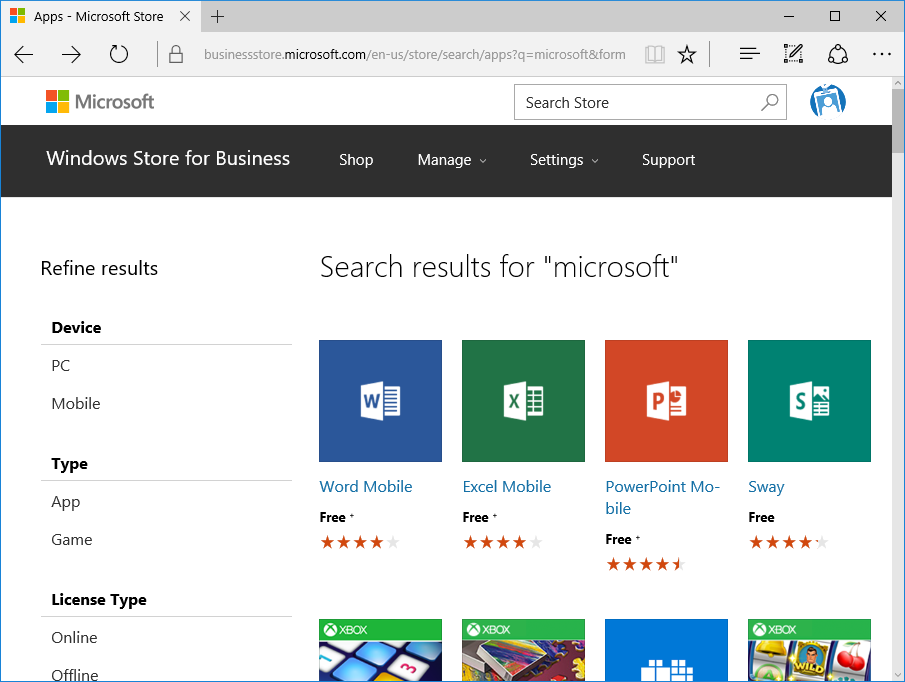
Task: Filter results by PC device
Action: pyautogui.click(x=61, y=366)
